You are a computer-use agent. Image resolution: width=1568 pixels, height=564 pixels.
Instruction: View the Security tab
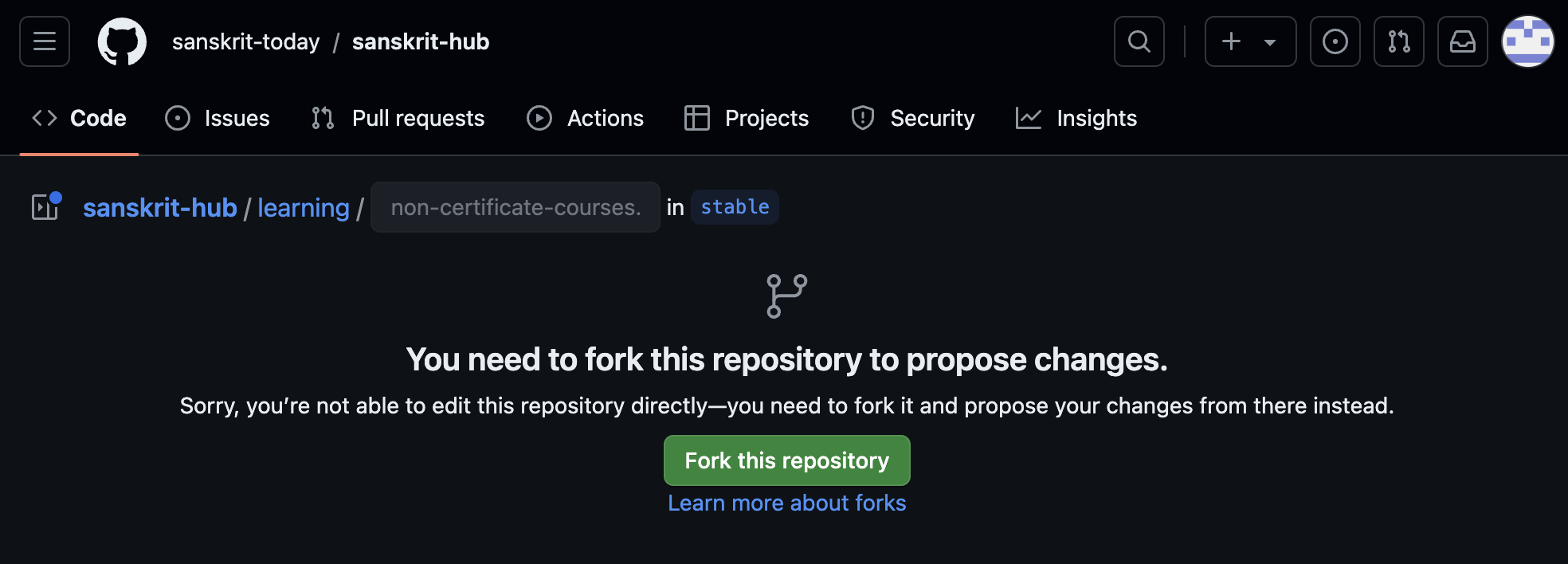click(912, 118)
